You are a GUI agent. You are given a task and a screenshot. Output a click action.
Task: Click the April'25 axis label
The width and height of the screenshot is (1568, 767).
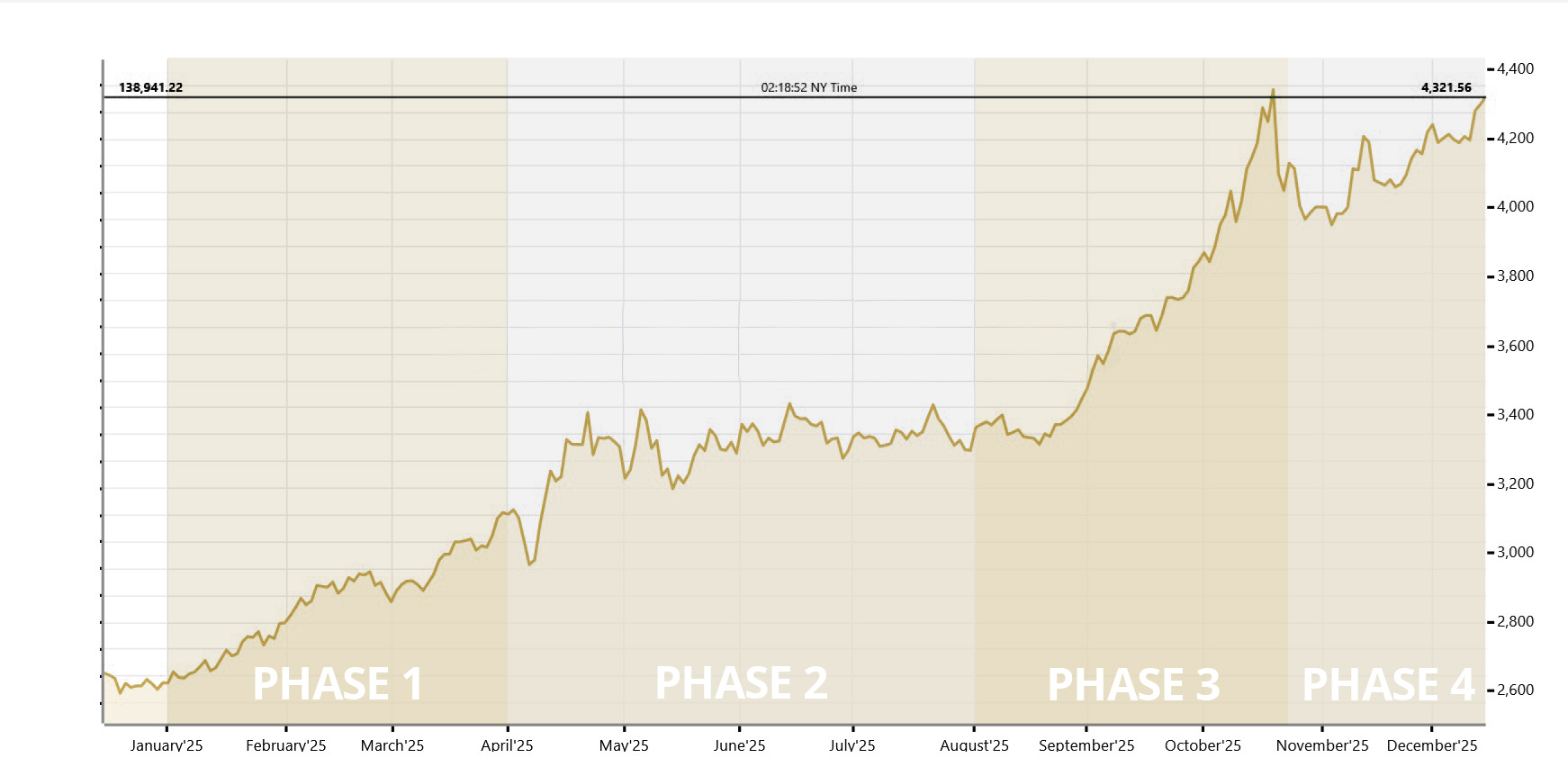pyautogui.click(x=507, y=745)
